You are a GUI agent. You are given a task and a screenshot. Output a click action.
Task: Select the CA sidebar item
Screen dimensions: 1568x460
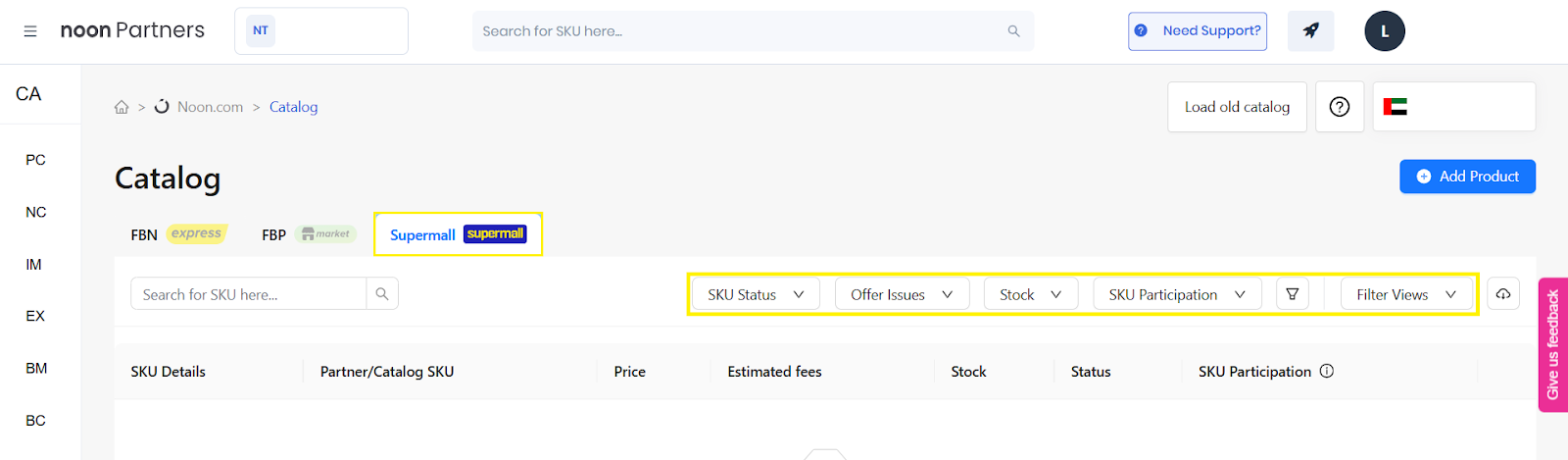(x=28, y=94)
